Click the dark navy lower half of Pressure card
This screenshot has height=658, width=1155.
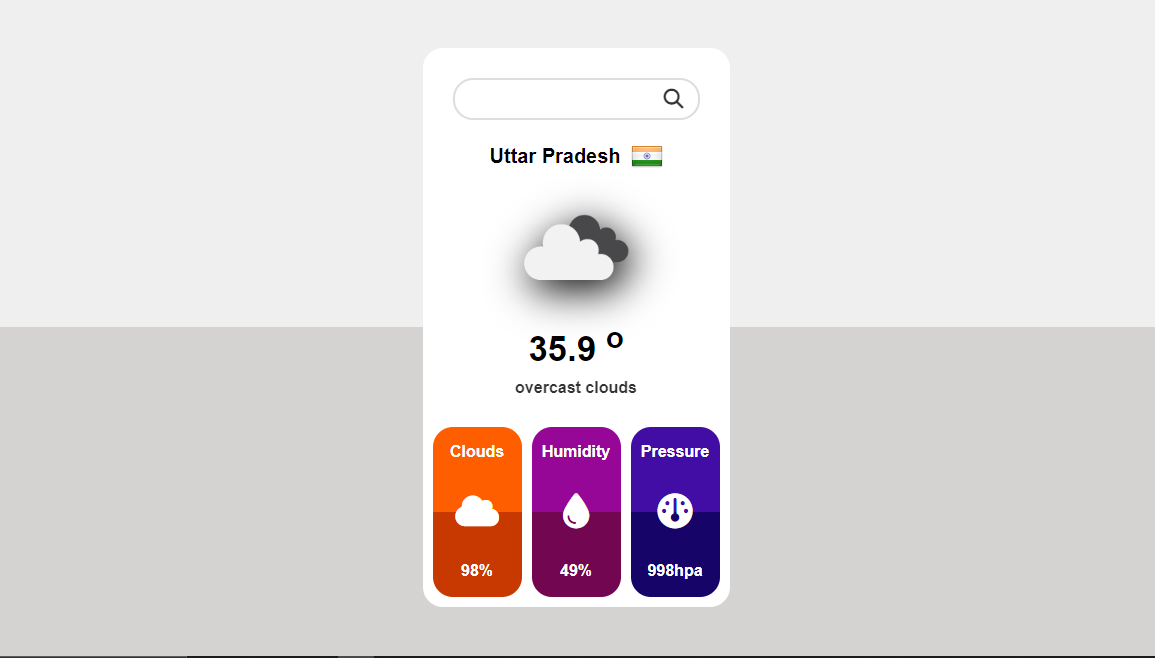675,554
